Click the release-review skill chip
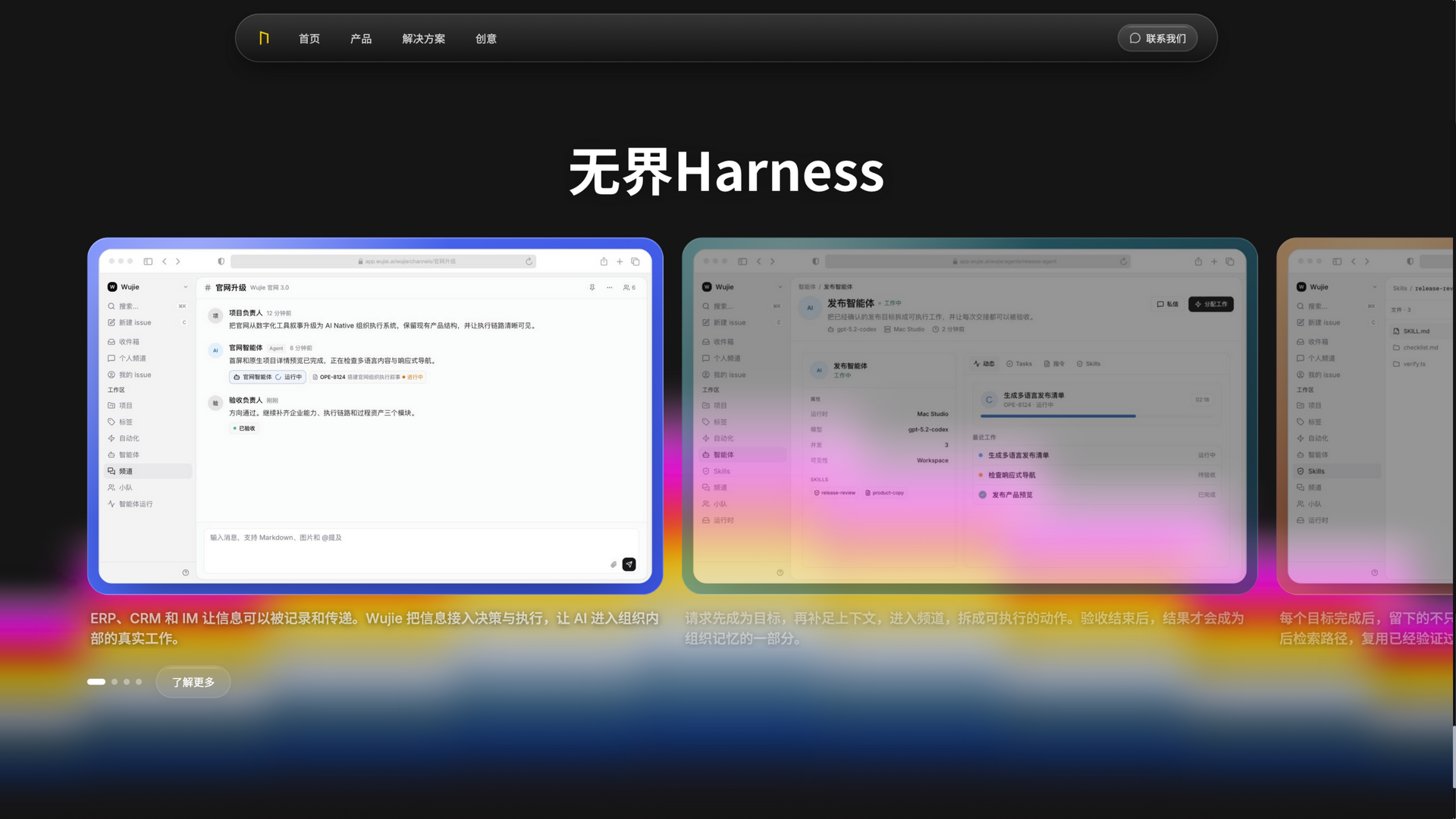 coord(835,493)
